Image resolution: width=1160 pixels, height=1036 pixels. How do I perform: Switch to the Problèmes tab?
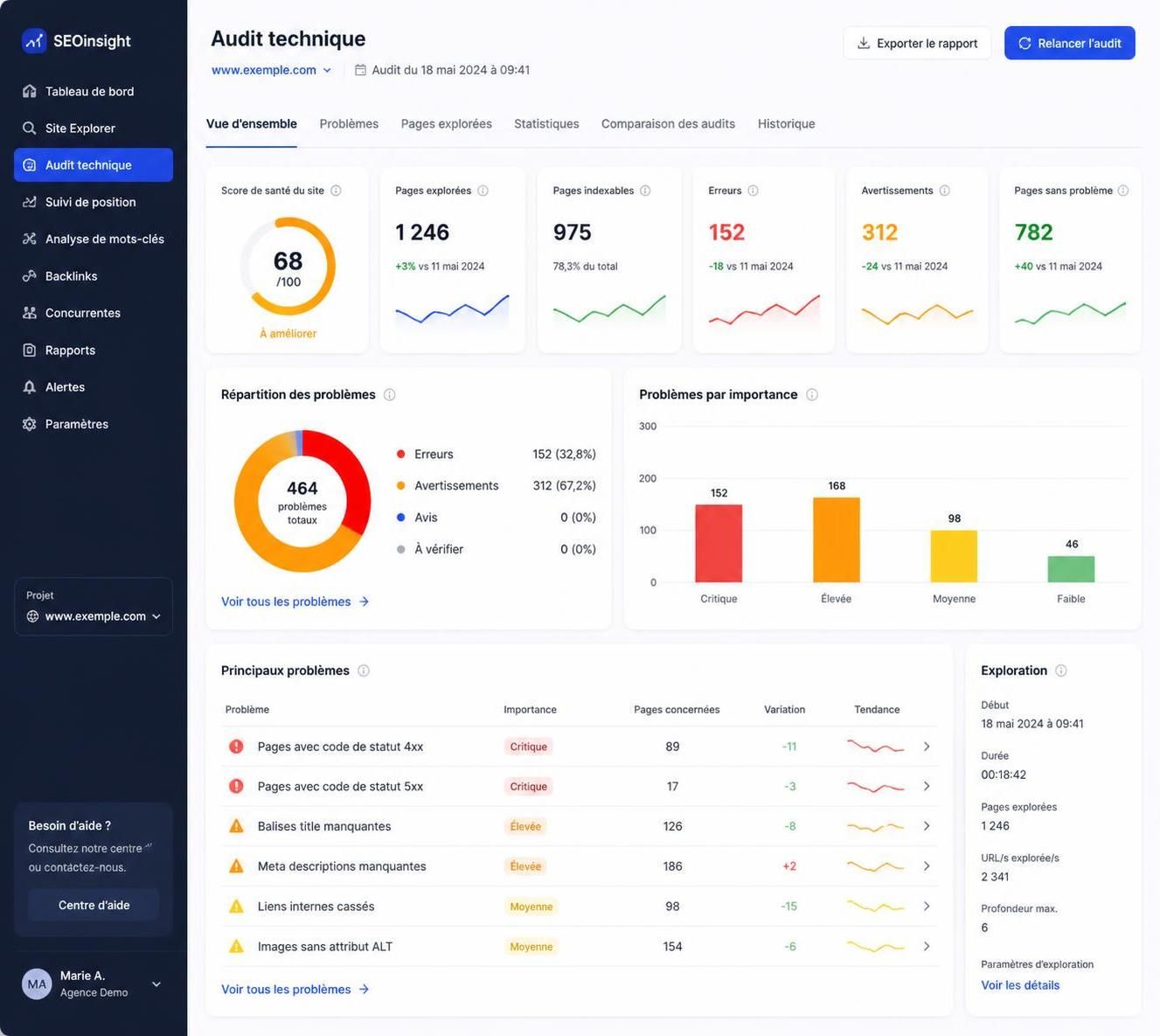click(x=349, y=123)
